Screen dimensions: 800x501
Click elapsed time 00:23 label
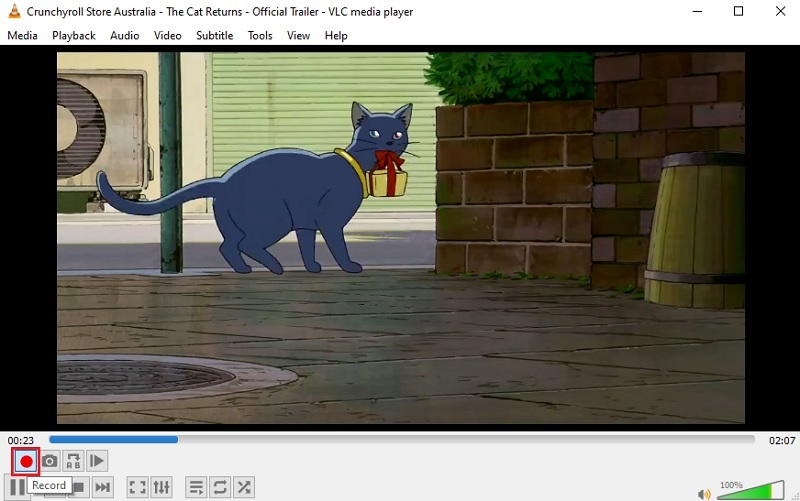click(x=20, y=440)
